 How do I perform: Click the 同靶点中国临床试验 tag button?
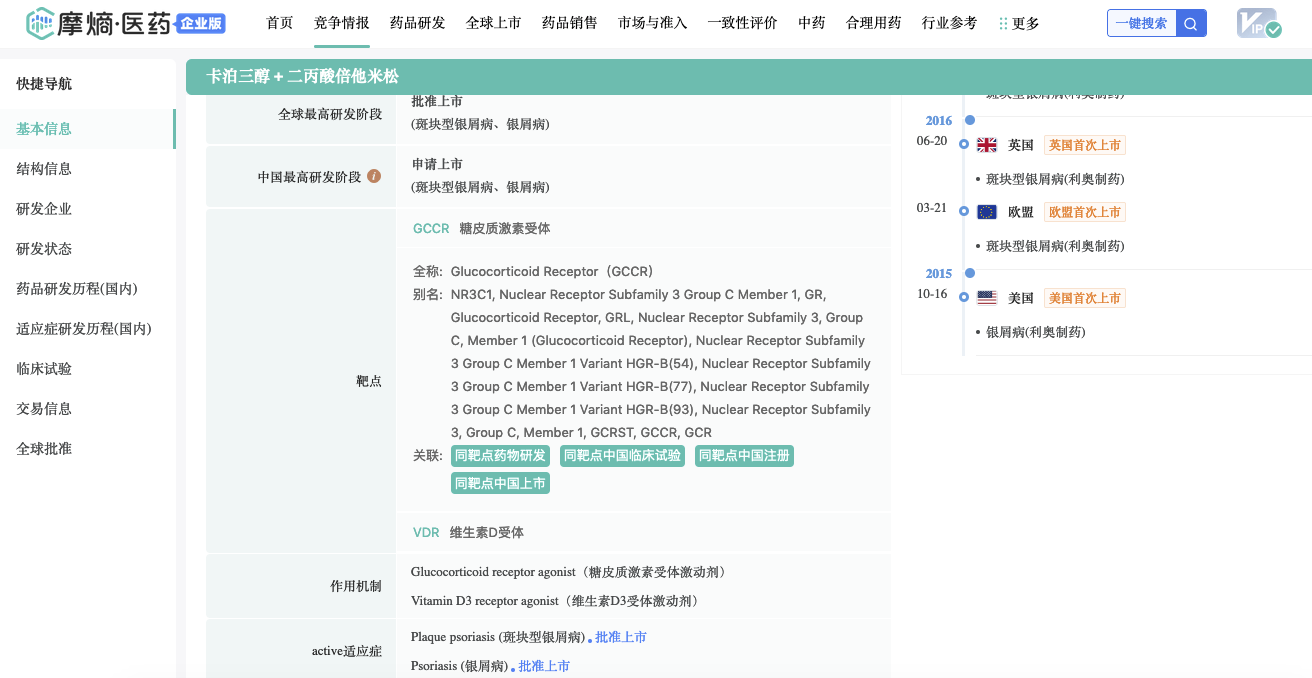click(x=622, y=456)
